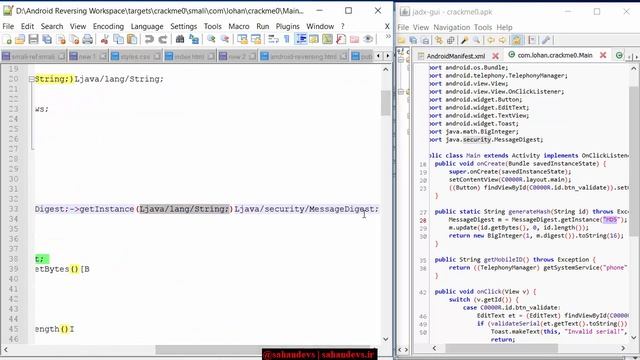Click the sync with editor icon in jadx-gui
Screen dimensions: 640x360
pyautogui.click(x=439, y=40)
